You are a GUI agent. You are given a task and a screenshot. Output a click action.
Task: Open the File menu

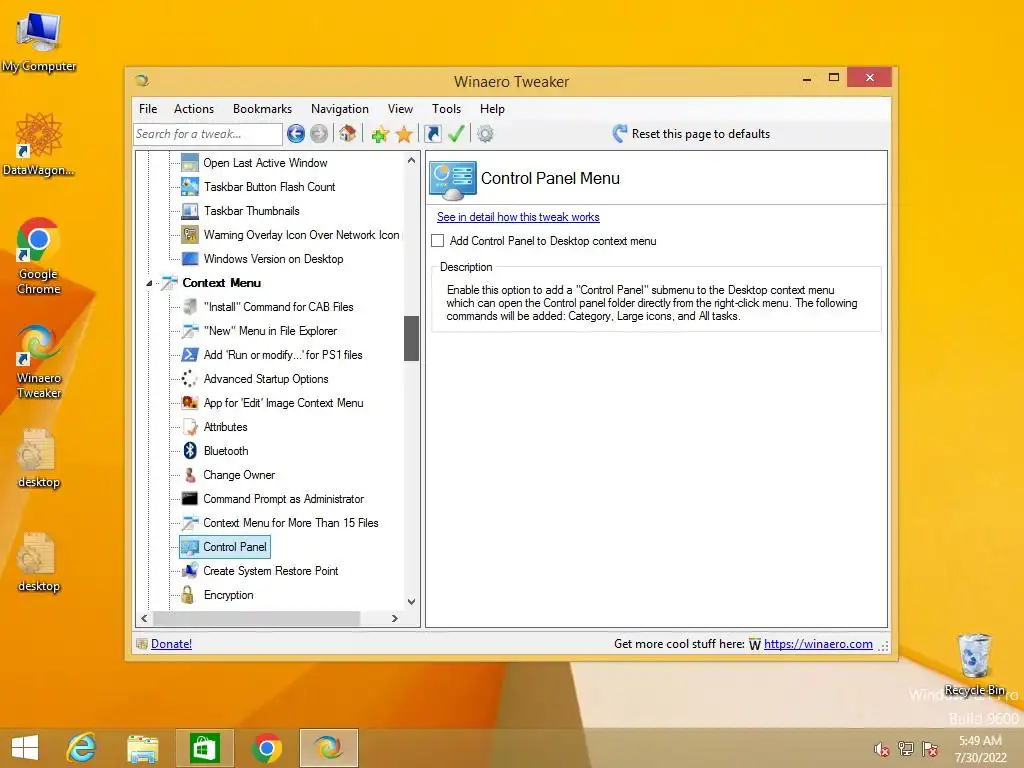point(148,109)
